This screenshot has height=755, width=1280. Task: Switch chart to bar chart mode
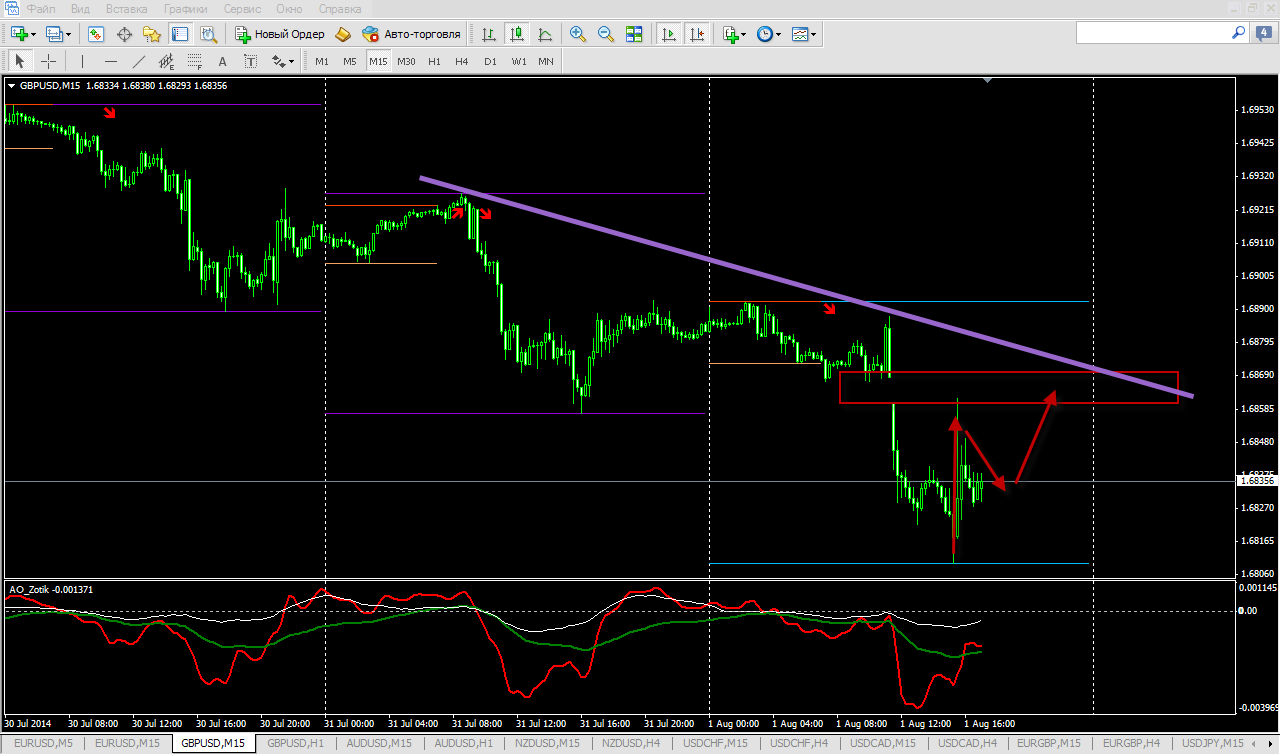point(489,34)
